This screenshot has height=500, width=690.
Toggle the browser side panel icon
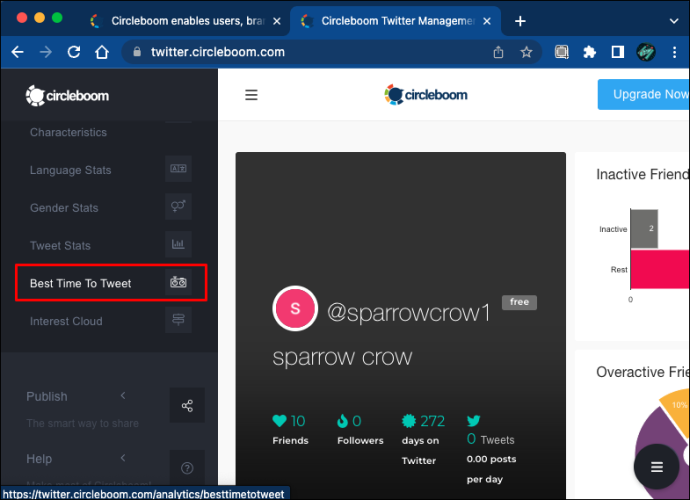(x=617, y=52)
